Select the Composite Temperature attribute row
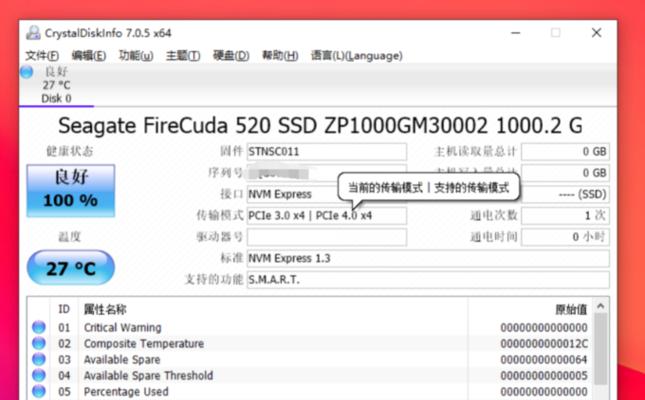Image resolution: width=645 pixels, height=400 pixels. pyautogui.click(x=311, y=344)
